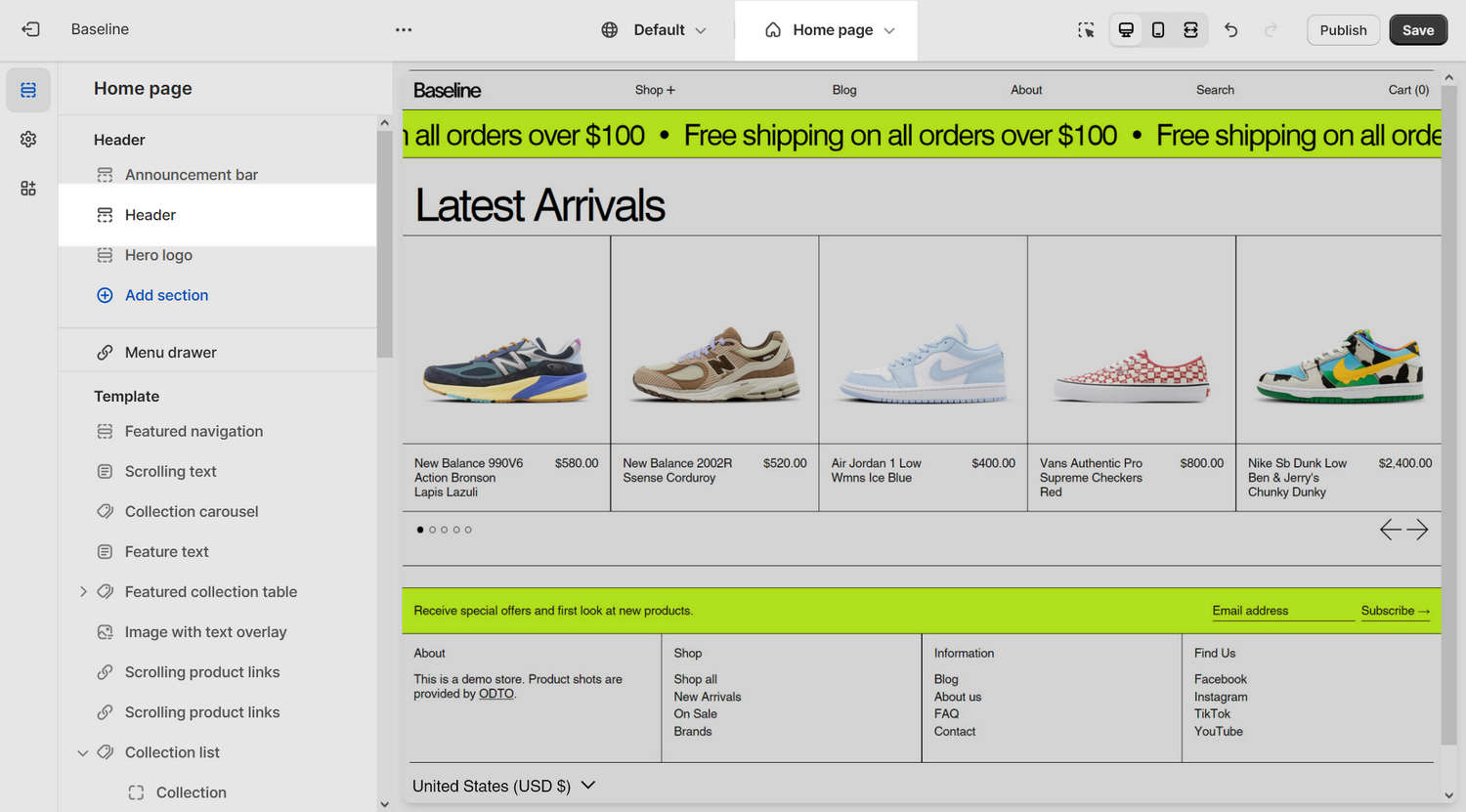Click the Email address input field
This screenshot has width=1466, height=812.
click(x=1281, y=610)
